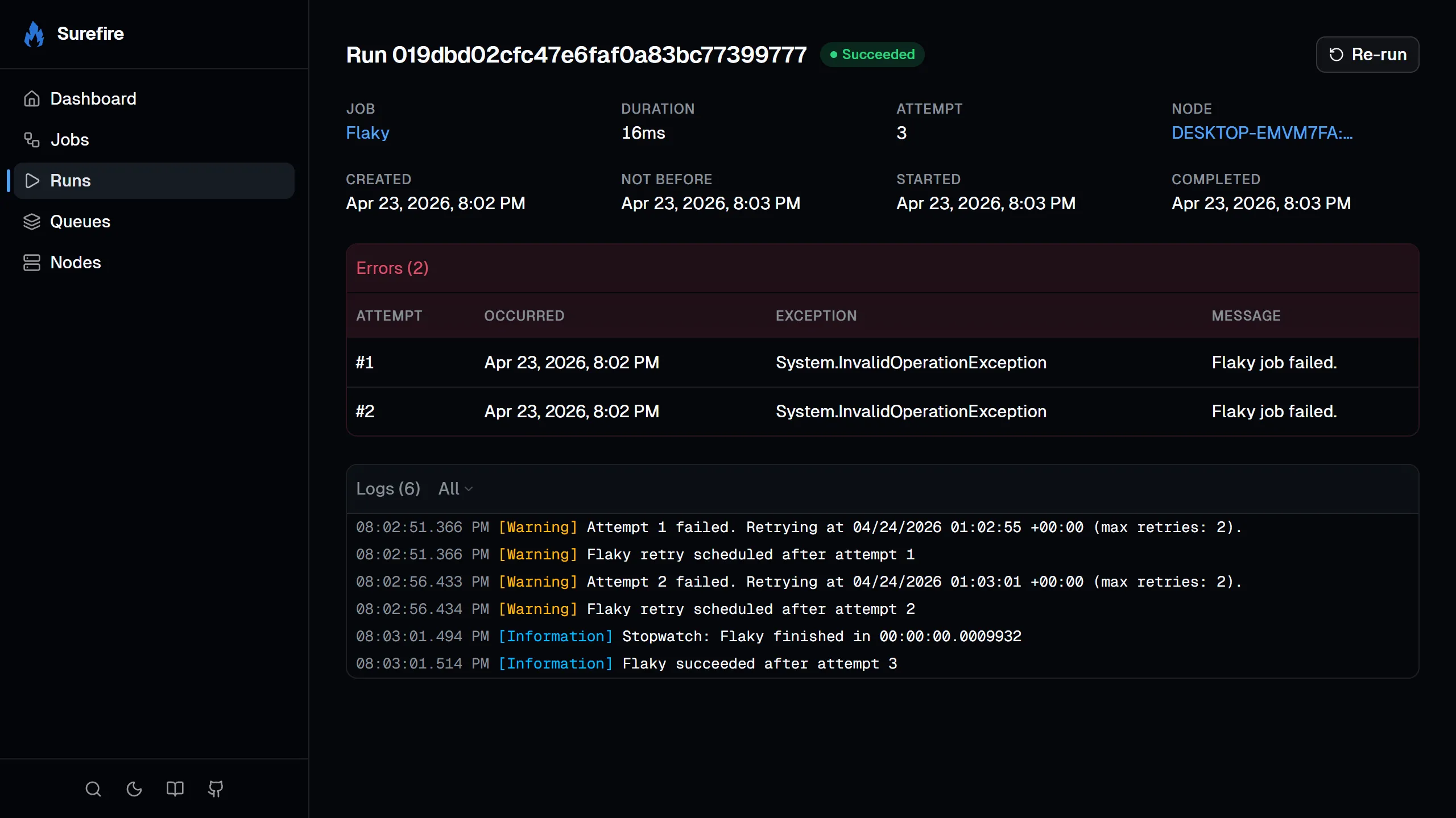This screenshot has height=818, width=1456.
Task: Select the error row for attempt #1
Action: [x=882, y=363]
